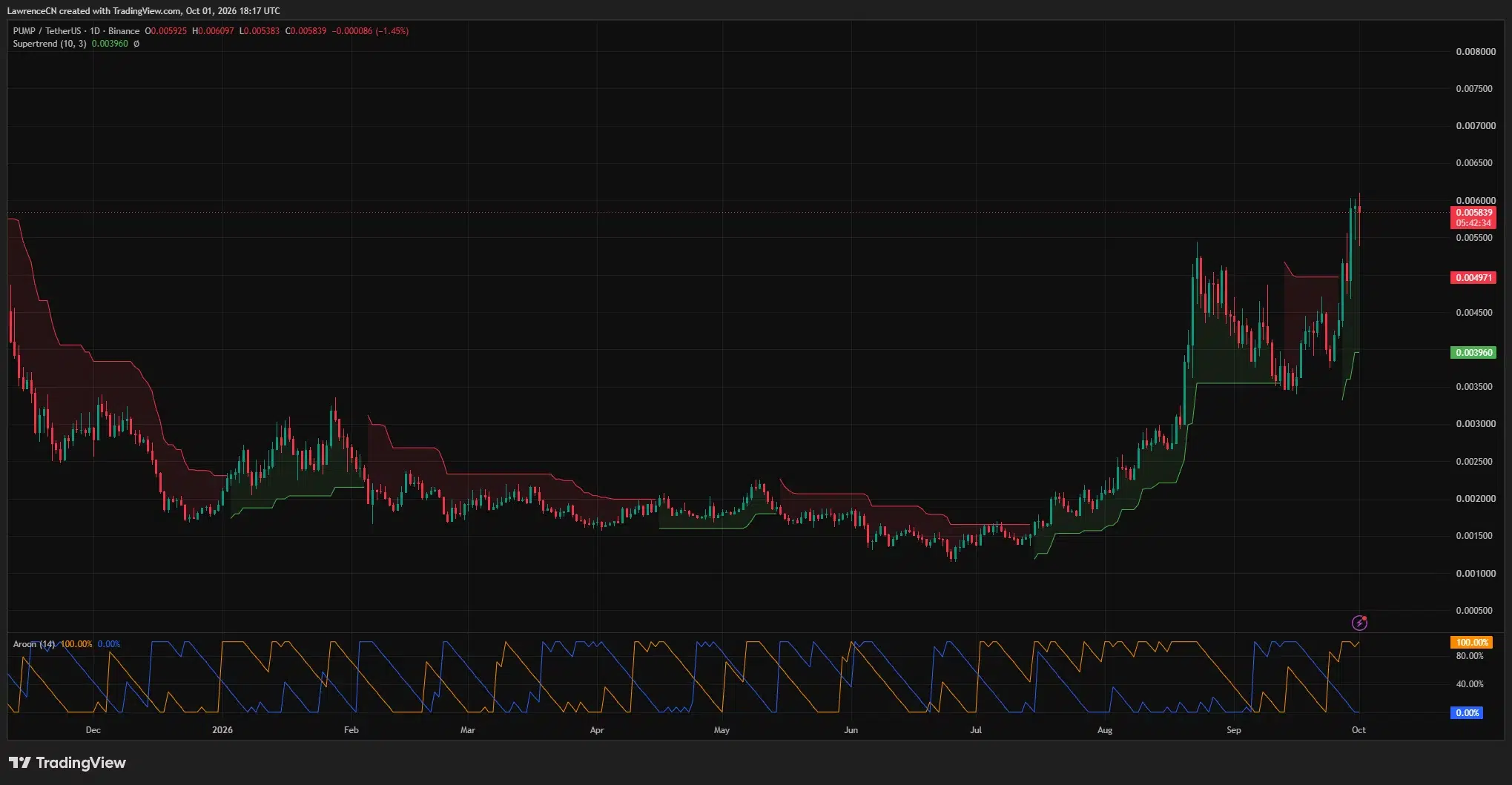Click the orange 100.00% Aroon legend value

click(x=76, y=644)
